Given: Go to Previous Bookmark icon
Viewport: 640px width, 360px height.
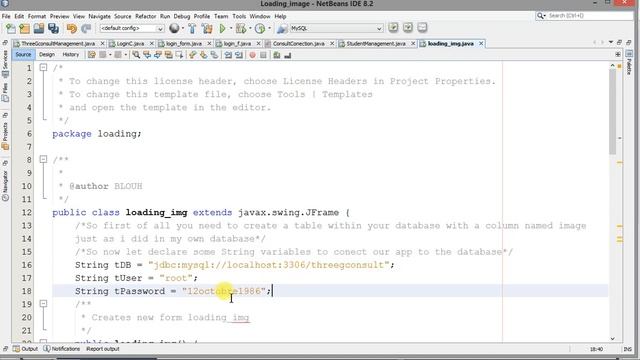Looking at the screenshot, I should pyautogui.click(x=193, y=55).
